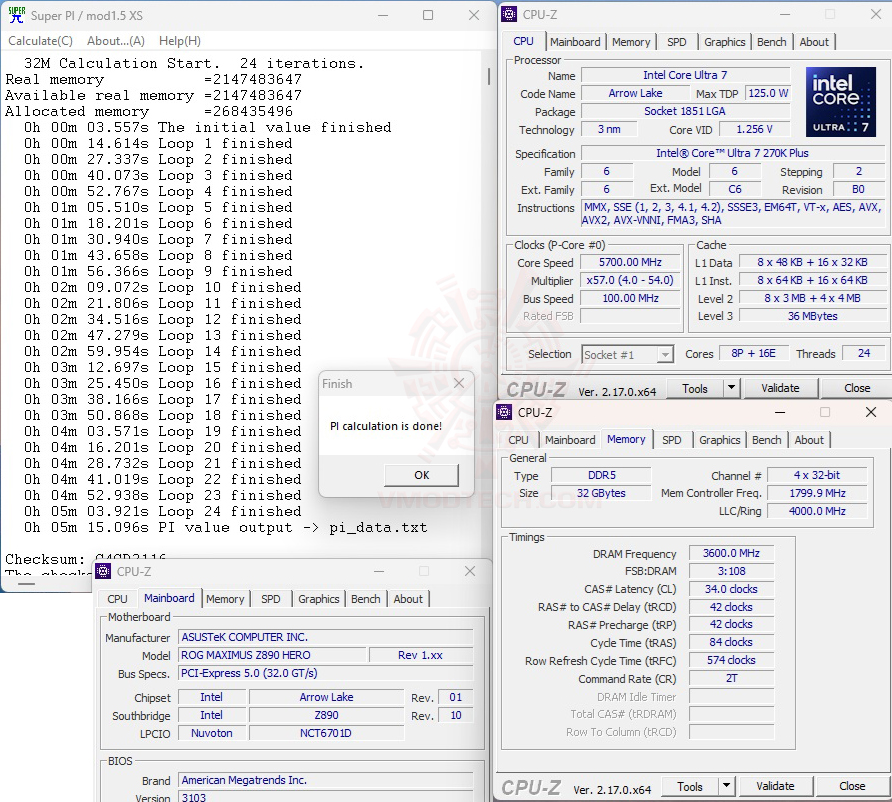The height and width of the screenshot is (802, 892).
Task: Open Bench tab in Memory CPU-Z window
Action: coord(766,440)
